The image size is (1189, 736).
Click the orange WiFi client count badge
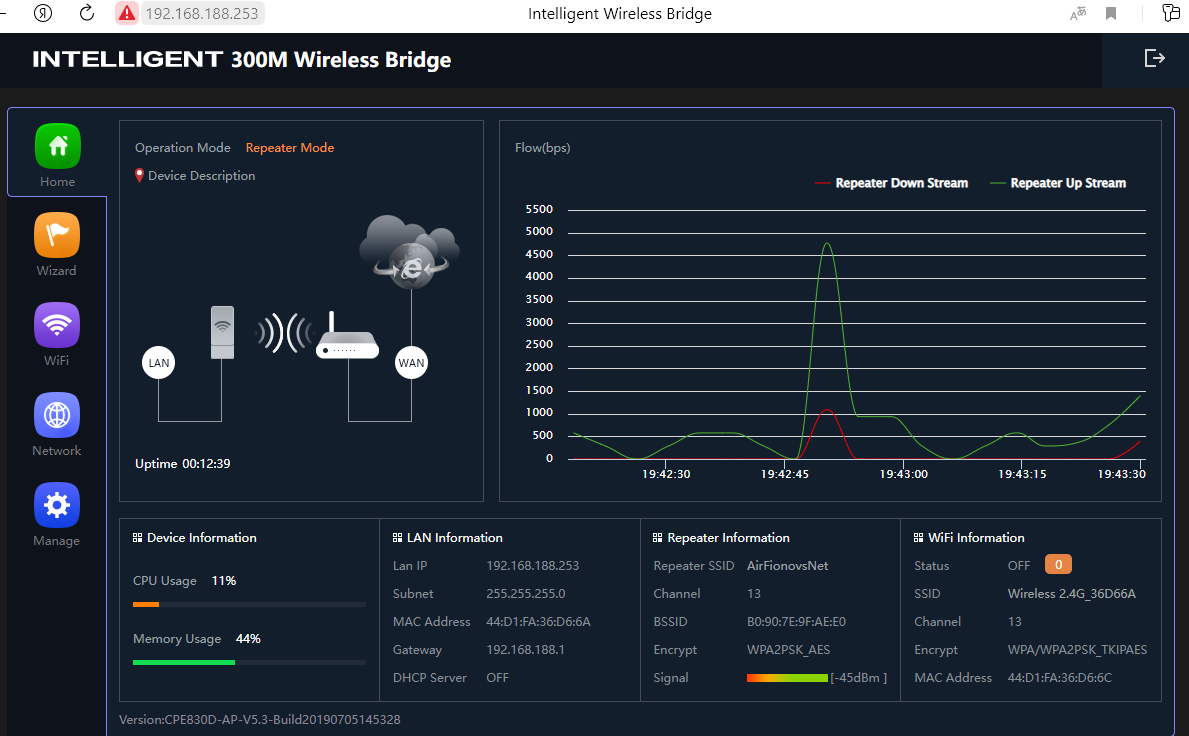tap(1058, 565)
